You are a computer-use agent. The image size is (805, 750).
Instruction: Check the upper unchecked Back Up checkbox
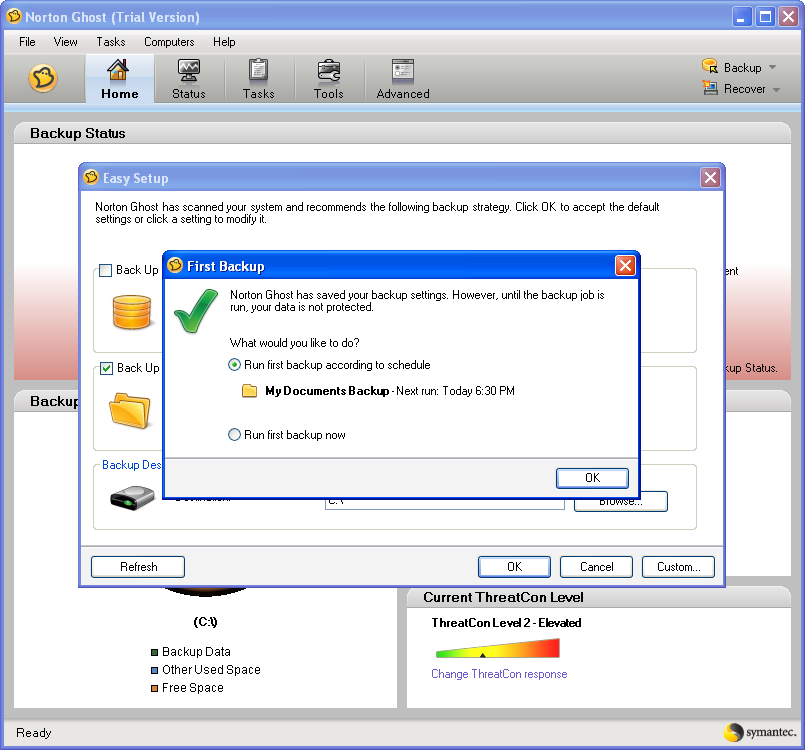point(105,271)
